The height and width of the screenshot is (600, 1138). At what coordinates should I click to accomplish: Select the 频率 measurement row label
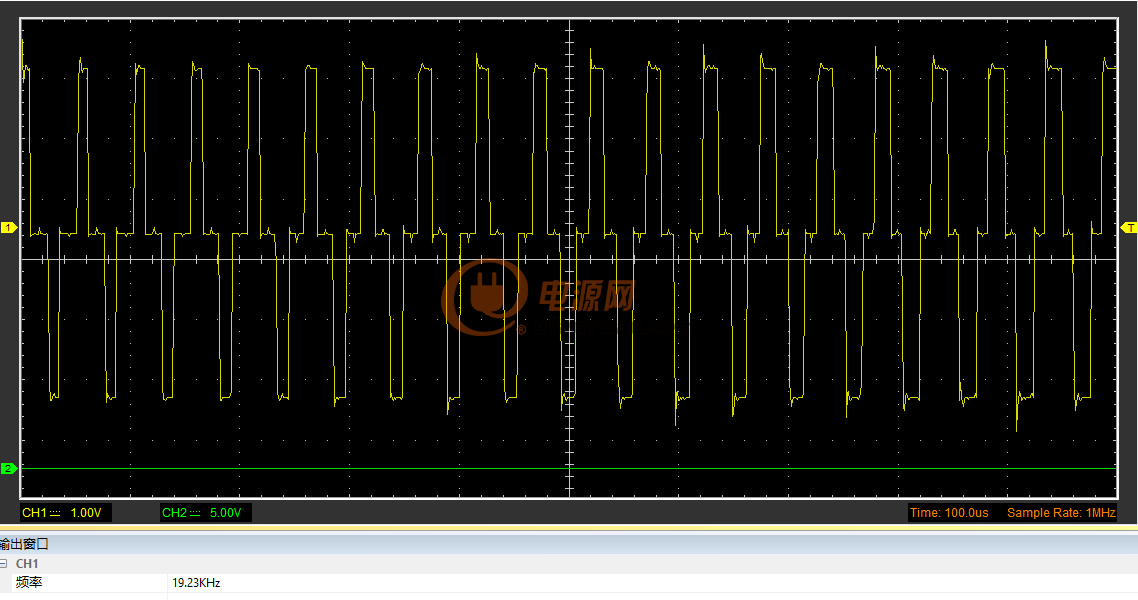tap(29, 583)
